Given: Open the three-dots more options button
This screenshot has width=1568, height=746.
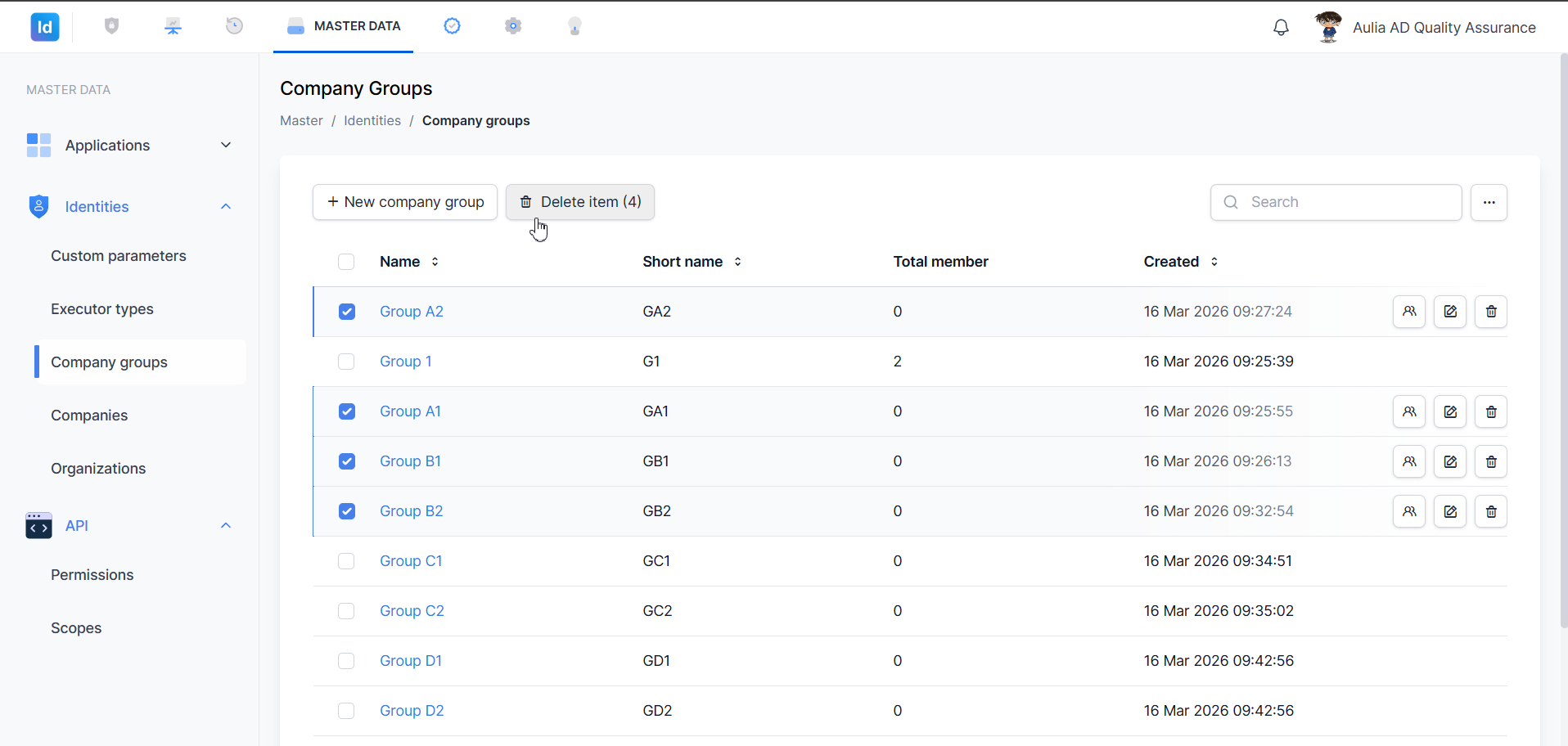Looking at the screenshot, I should 1489,202.
